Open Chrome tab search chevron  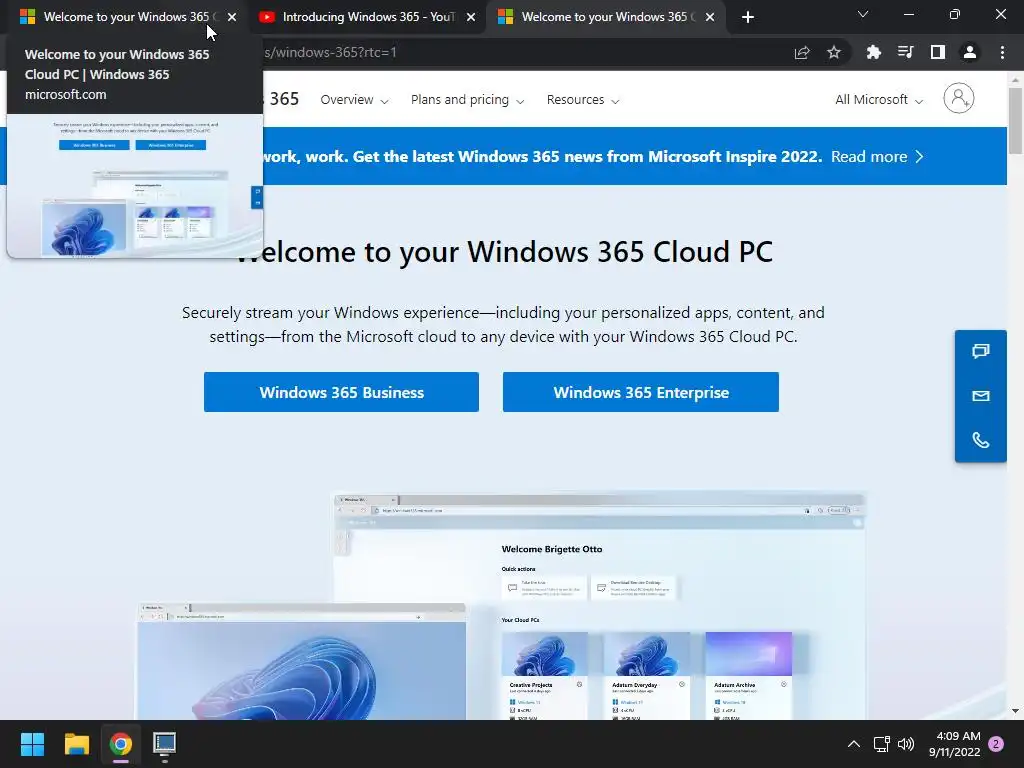[x=863, y=14]
